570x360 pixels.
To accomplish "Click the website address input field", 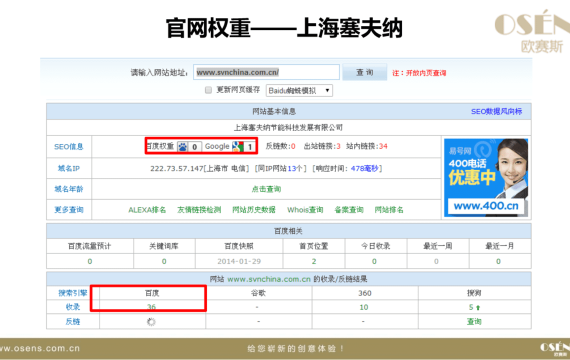I will pyautogui.click(x=266, y=72).
